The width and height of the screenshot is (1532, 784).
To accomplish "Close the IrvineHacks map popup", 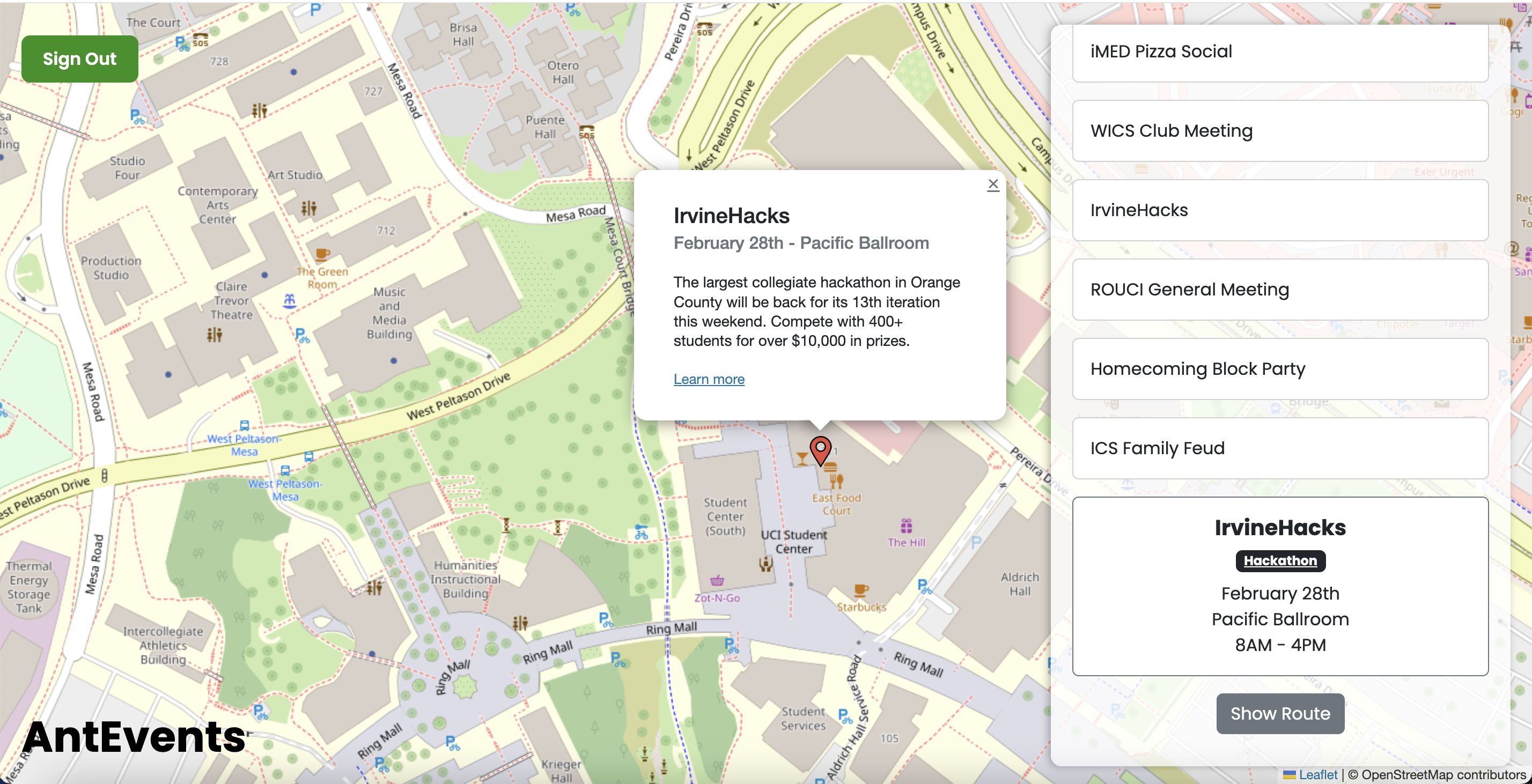I will click(x=992, y=184).
